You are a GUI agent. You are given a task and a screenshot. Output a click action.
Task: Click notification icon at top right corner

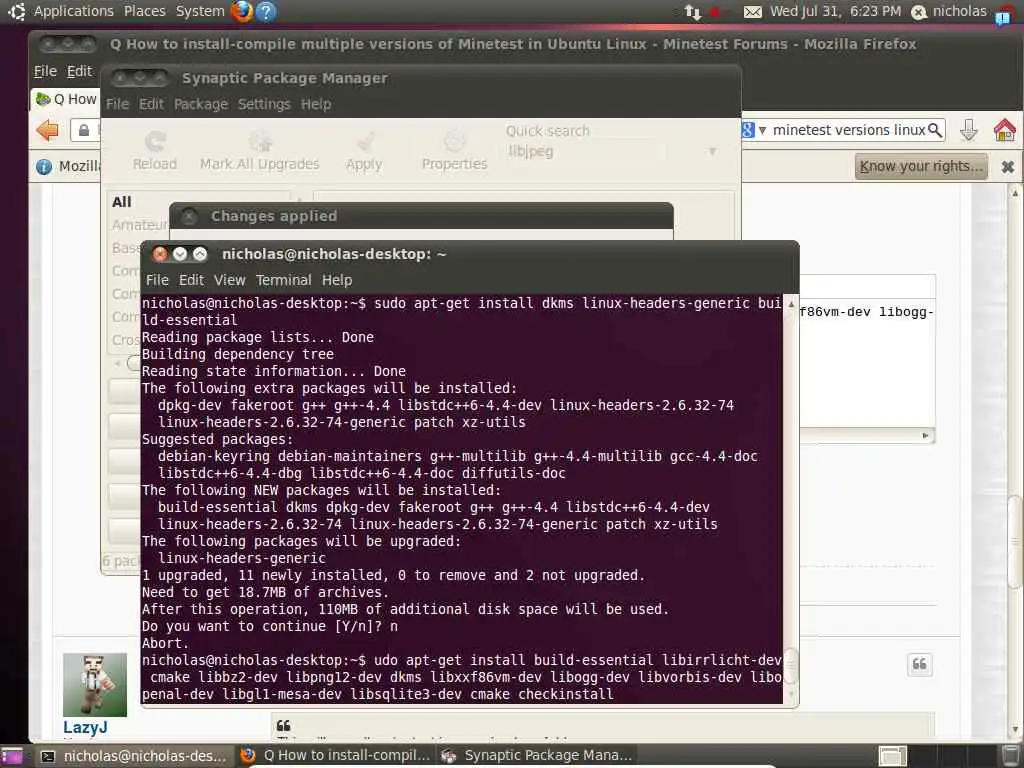pyautogui.click(x=1004, y=16)
